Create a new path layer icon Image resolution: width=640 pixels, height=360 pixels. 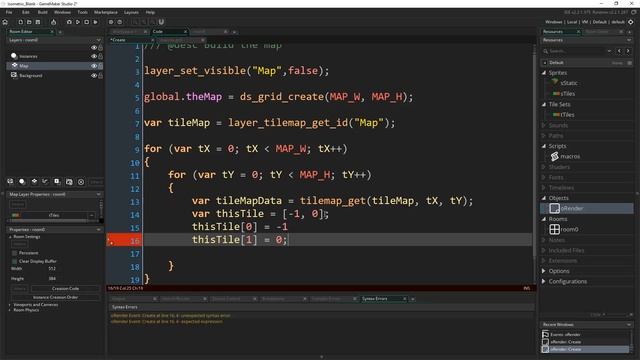tap(45, 182)
